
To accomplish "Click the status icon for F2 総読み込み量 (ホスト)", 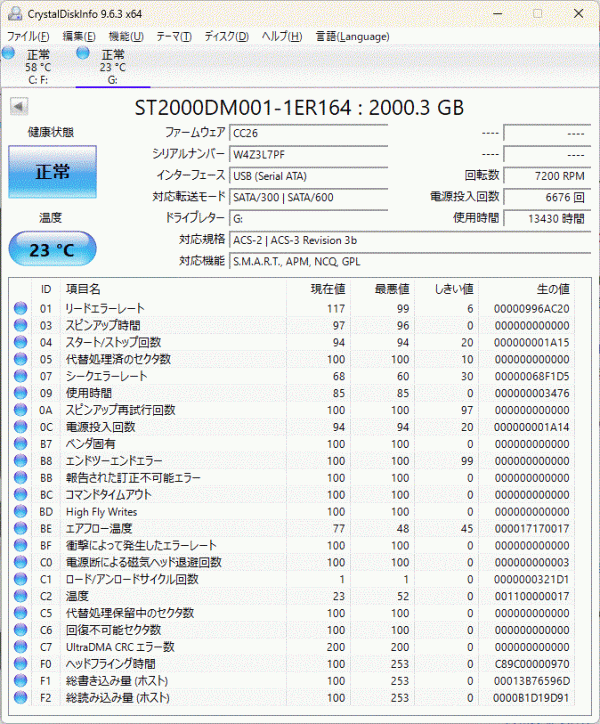I will [x=20, y=698].
